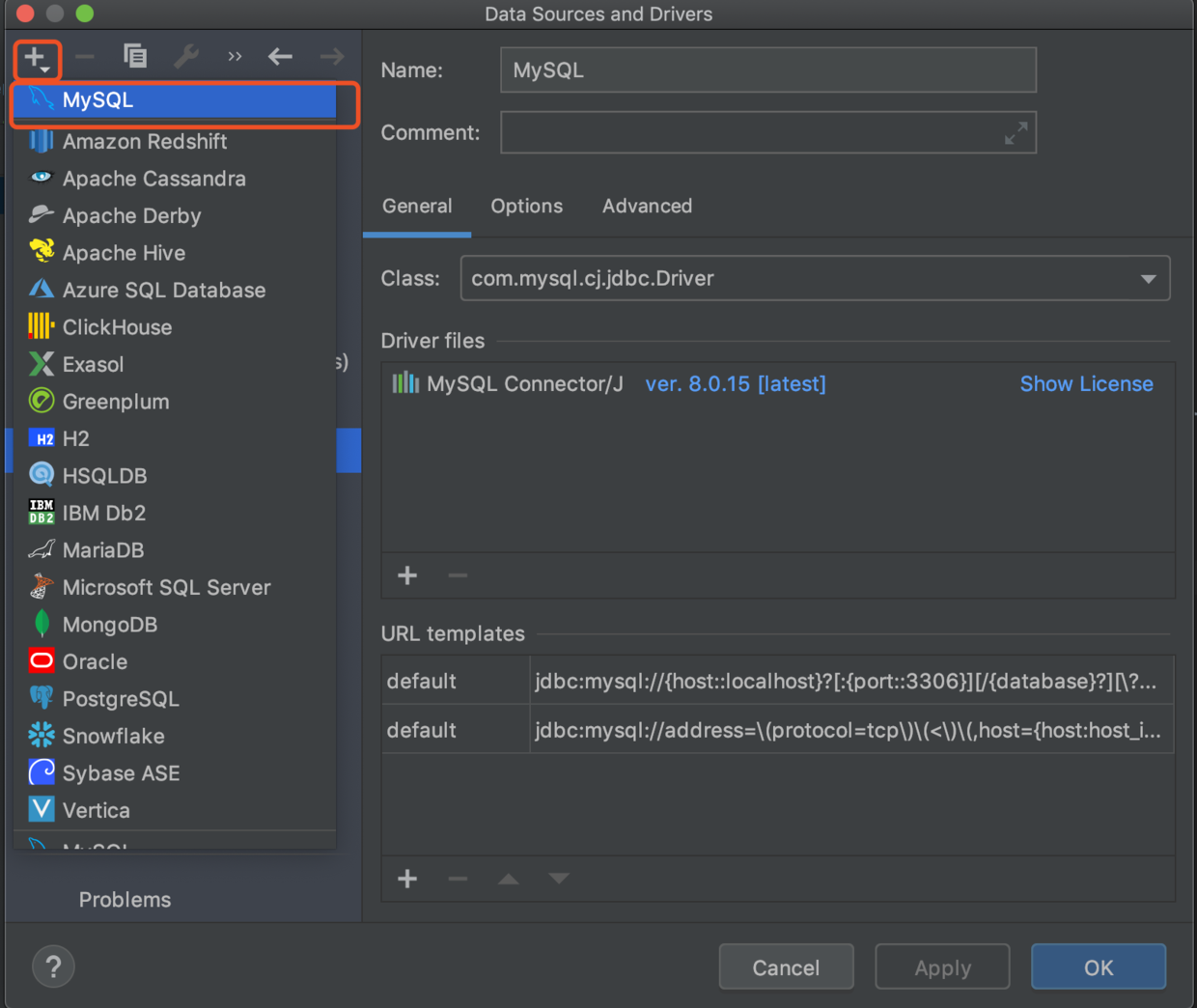Add a driver file with plus icon

[407, 576]
